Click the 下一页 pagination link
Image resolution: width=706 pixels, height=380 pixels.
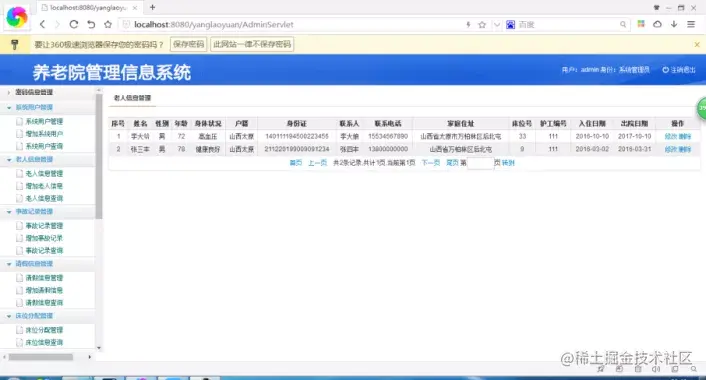430,163
